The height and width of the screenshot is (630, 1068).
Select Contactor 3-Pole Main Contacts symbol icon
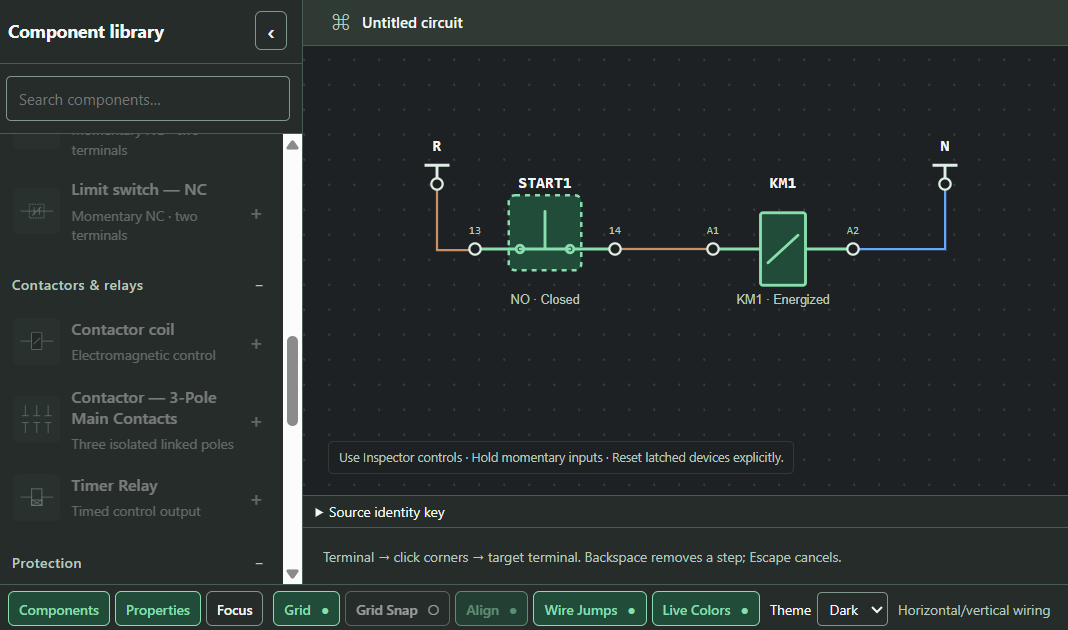click(37, 420)
